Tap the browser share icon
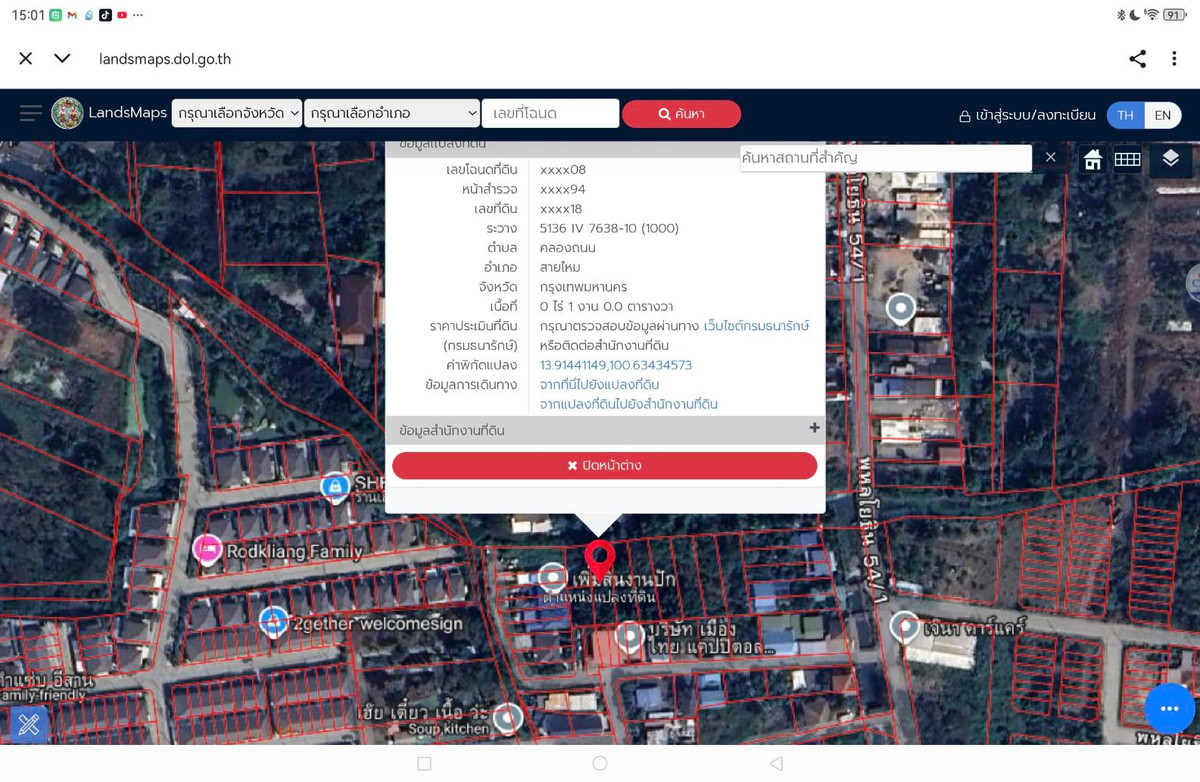Screen dimensions: 1200x782 (1137, 59)
